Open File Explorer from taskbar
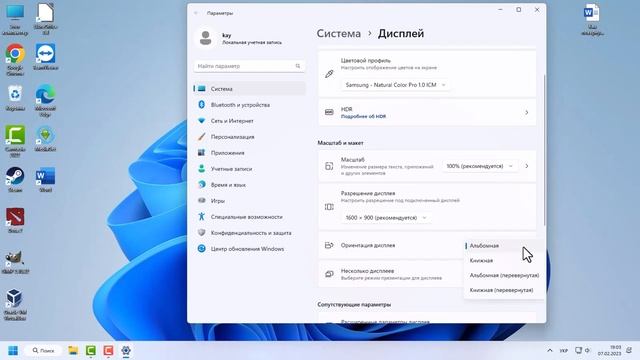Image resolution: width=640 pixels, height=360 pixels. [x=73, y=351]
